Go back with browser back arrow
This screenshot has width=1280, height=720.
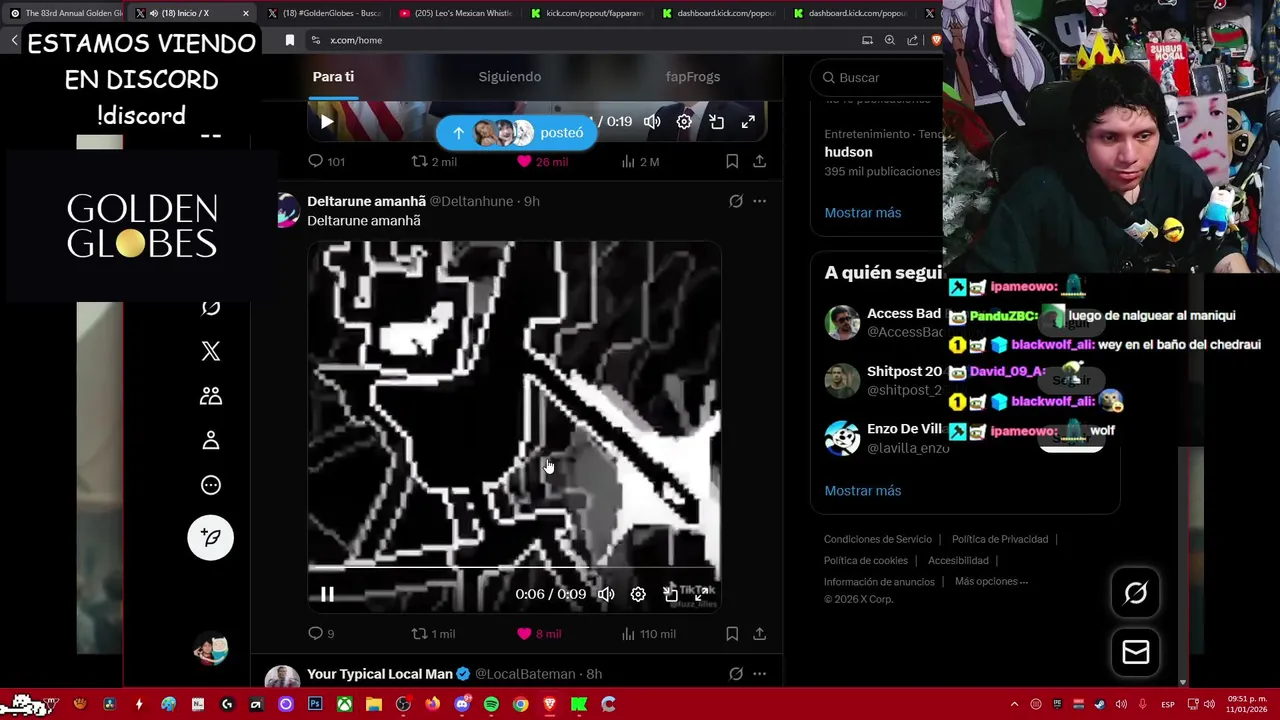(14, 40)
